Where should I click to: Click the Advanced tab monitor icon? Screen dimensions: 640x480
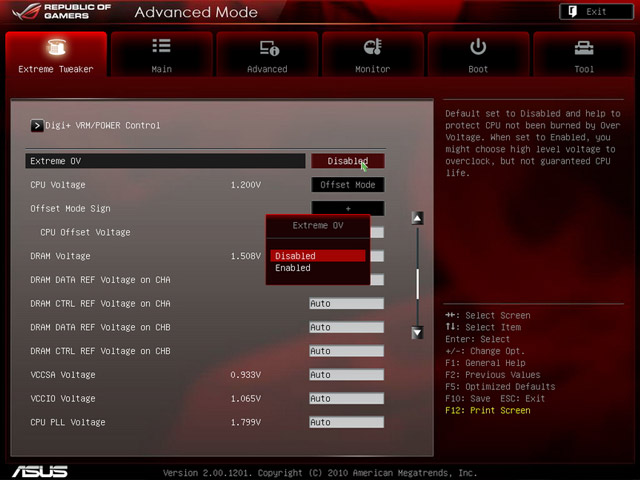[x=269, y=48]
